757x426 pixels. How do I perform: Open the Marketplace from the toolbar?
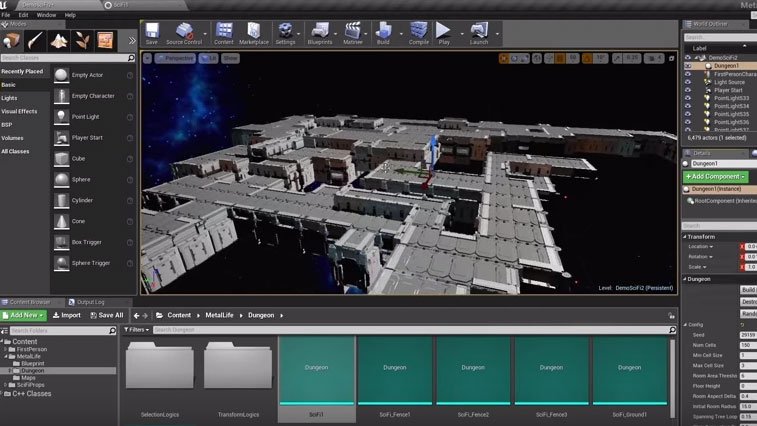(x=253, y=33)
